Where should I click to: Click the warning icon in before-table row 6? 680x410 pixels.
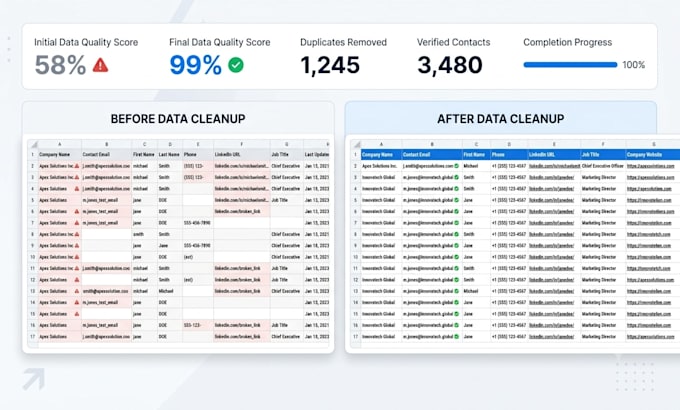point(77,211)
